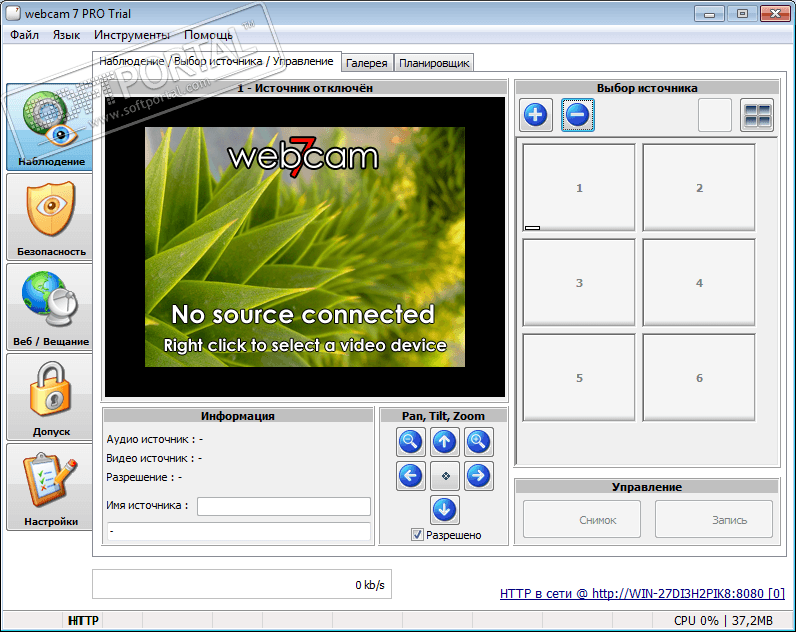Select source slot 4
The height and width of the screenshot is (632, 796).
coord(699,282)
